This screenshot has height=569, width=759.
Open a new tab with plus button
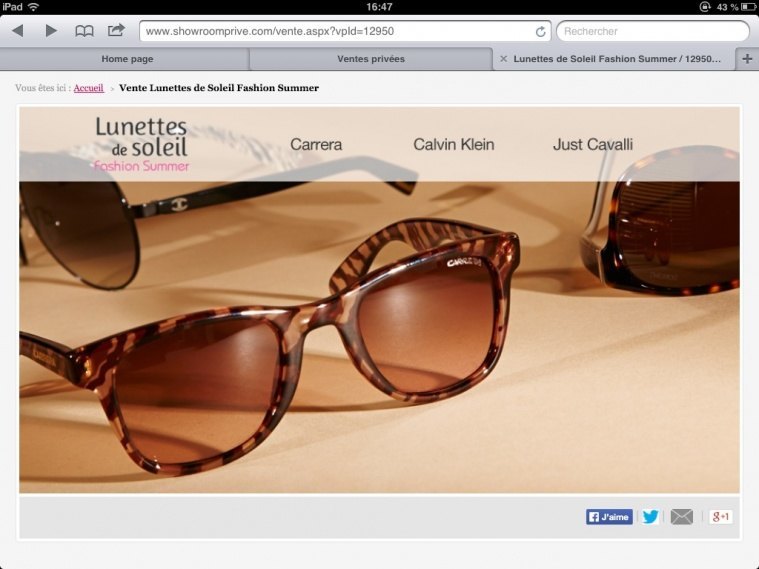[747, 59]
